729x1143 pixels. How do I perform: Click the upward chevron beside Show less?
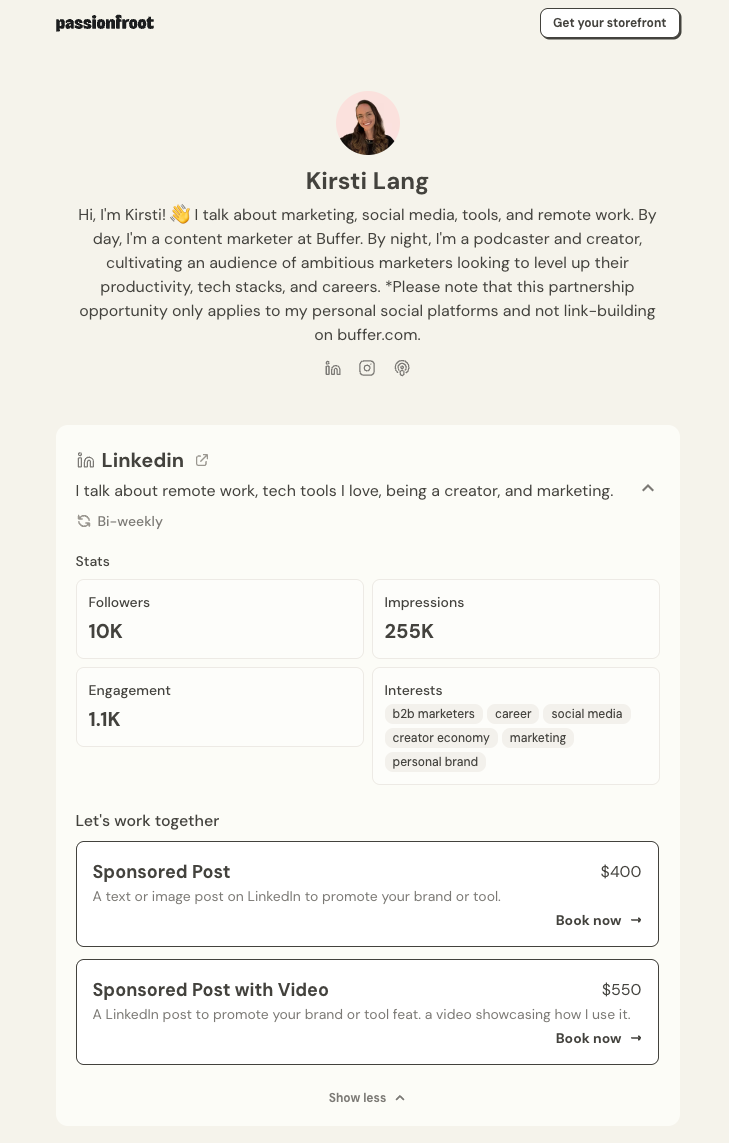[x=399, y=1097]
